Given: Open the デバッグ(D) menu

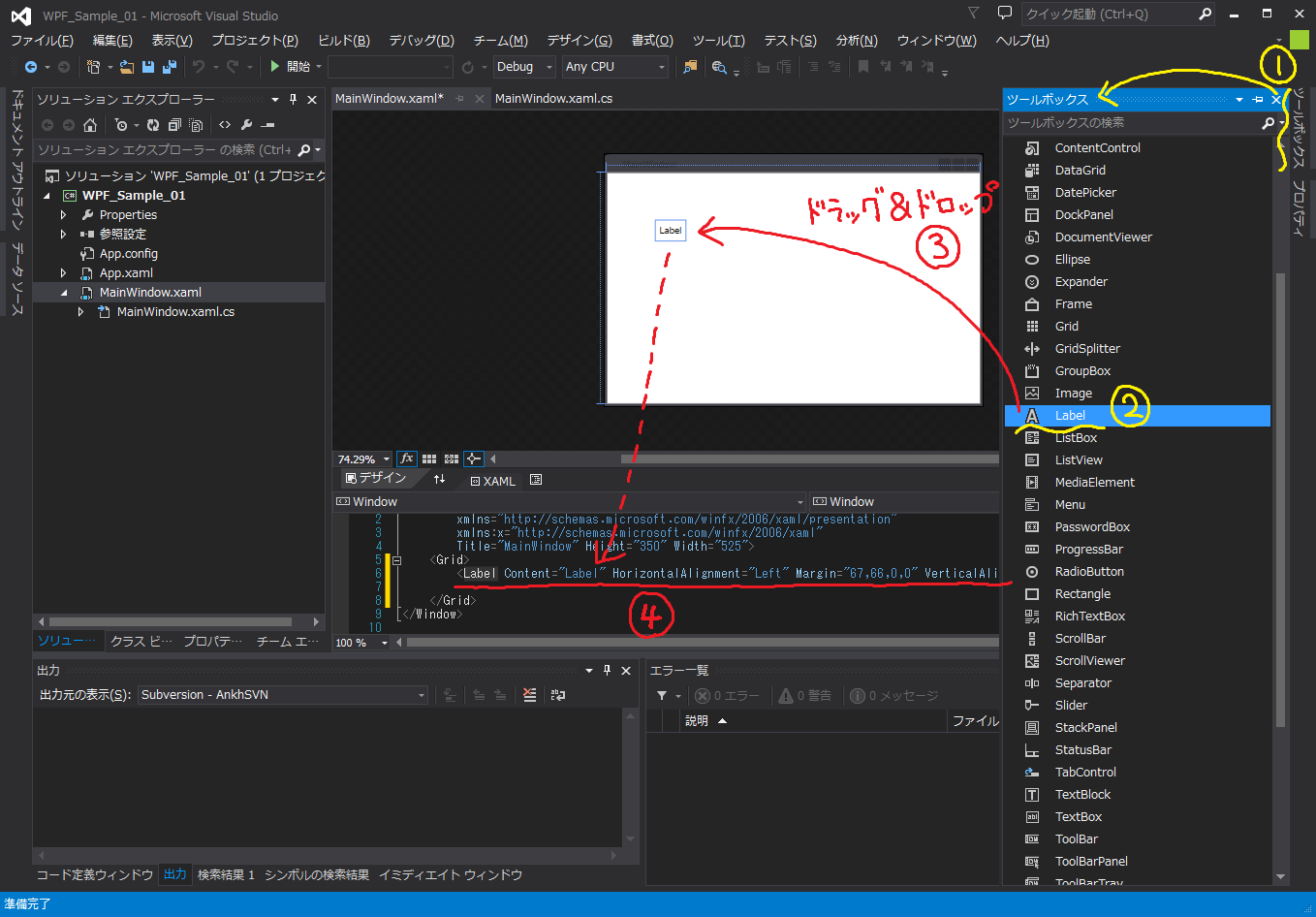Looking at the screenshot, I should pos(421,41).
